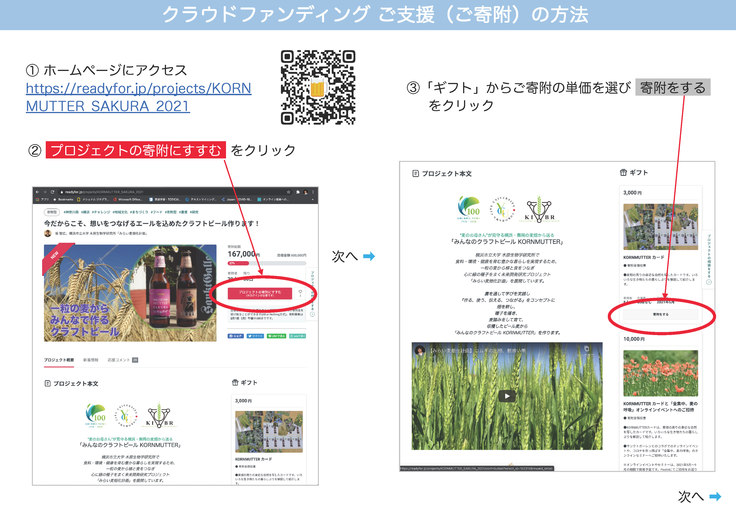
Task: Click the QR code image
Action: click(x=319, y=87)
